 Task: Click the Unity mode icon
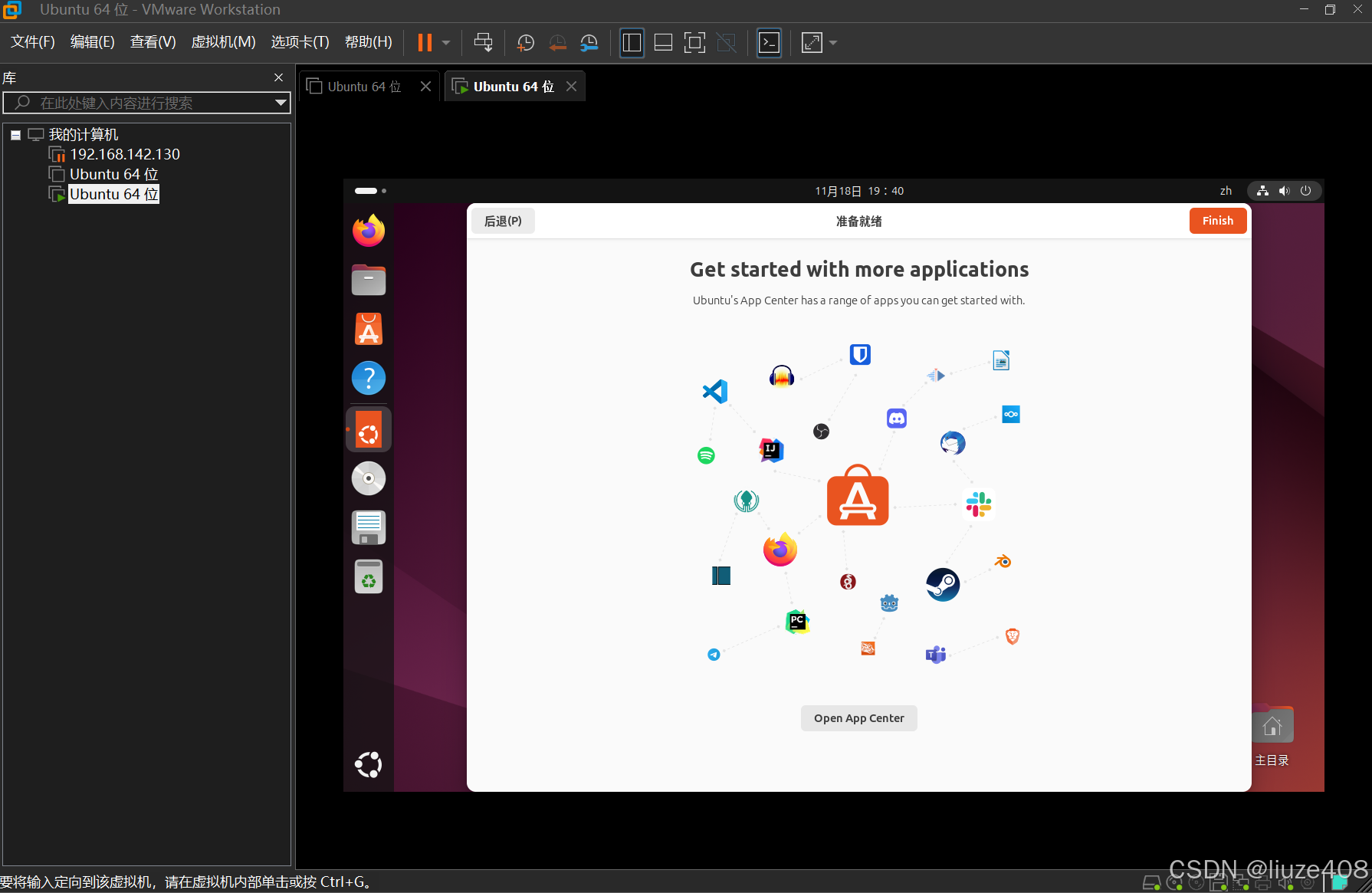click(x=727, y=43)
